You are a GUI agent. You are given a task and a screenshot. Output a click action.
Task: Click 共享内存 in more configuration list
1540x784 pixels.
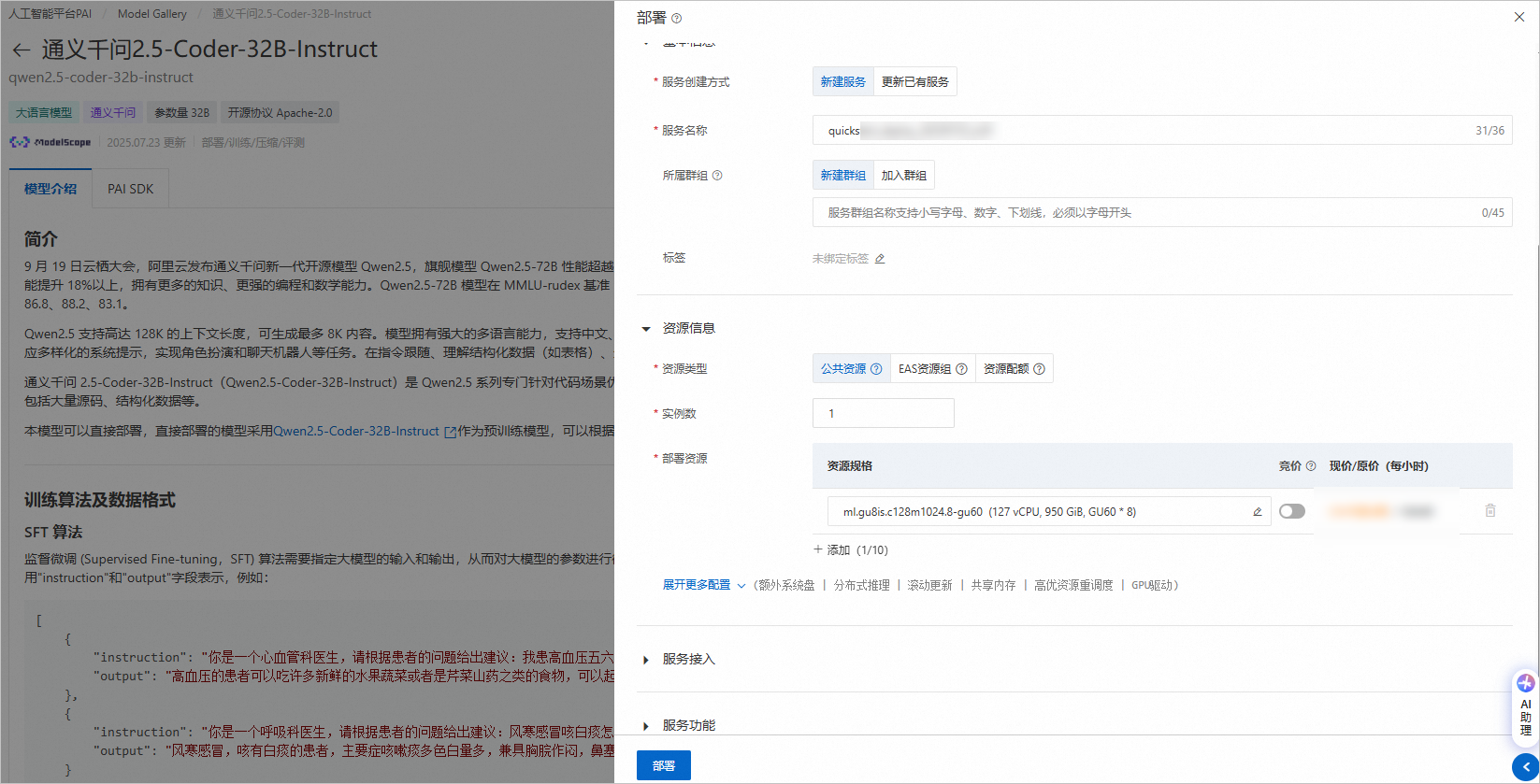[993, 585]
